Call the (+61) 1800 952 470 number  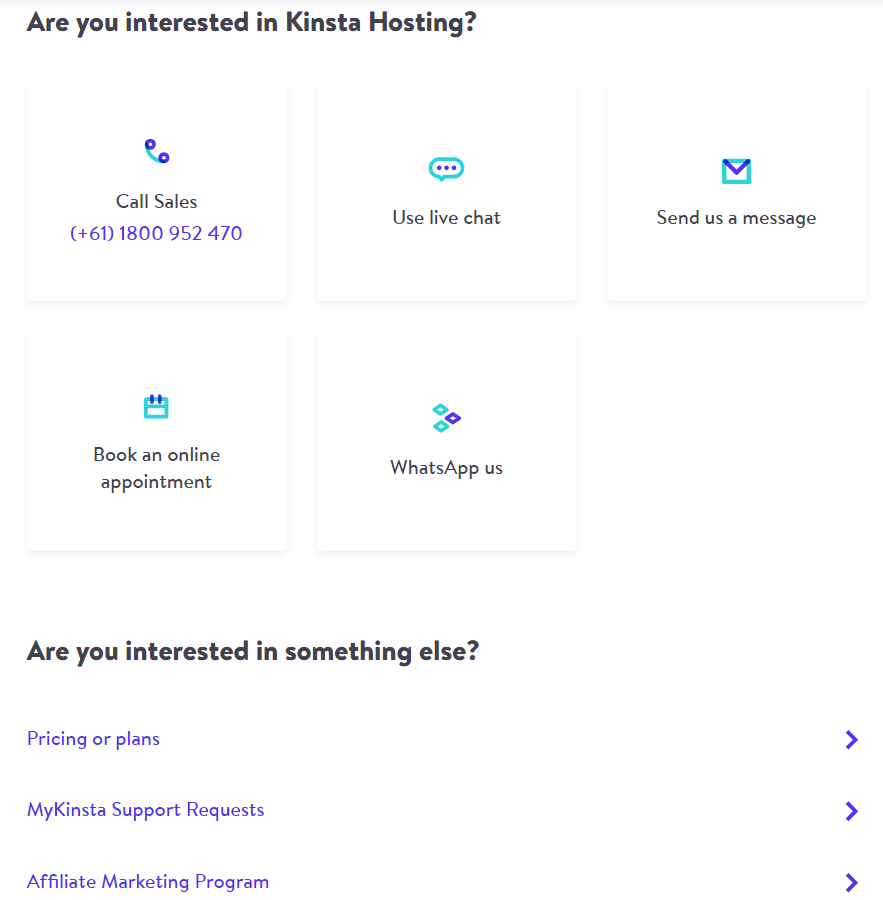[x=156, y=233]
